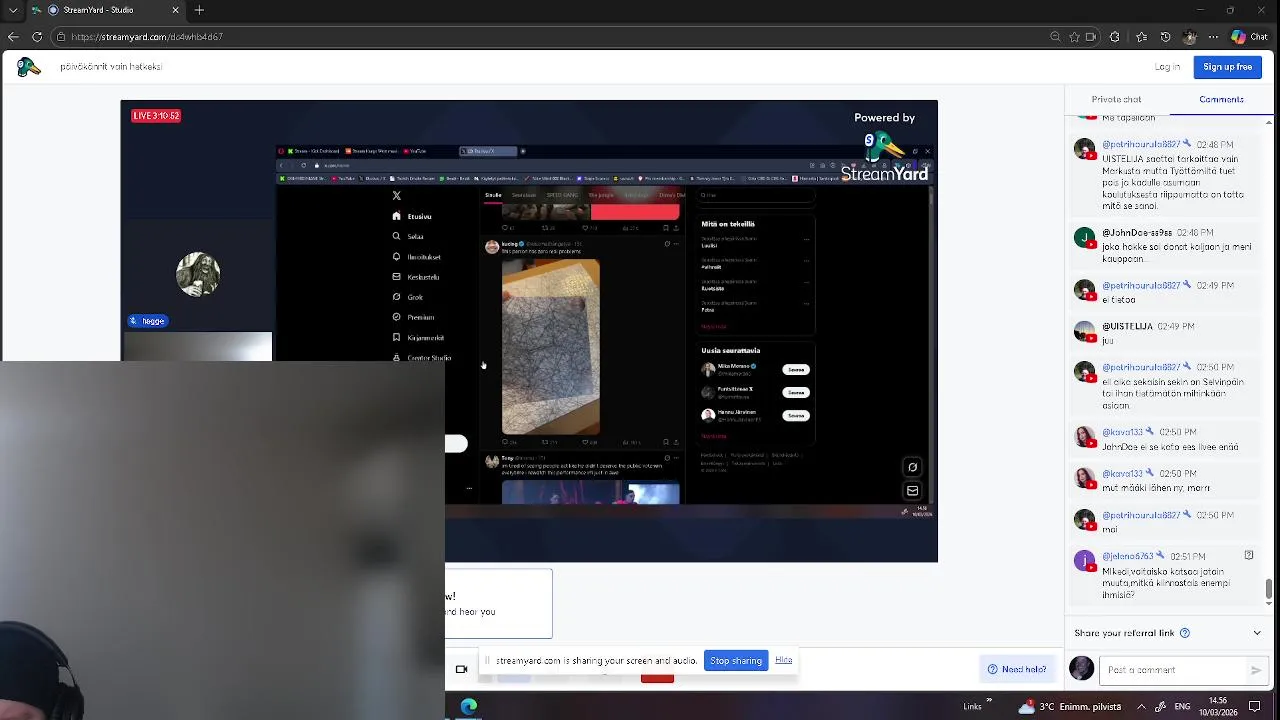The image size is (1280, 720).
Task: Click the StreamYard duck logo
Action: (x=28, y=67)
